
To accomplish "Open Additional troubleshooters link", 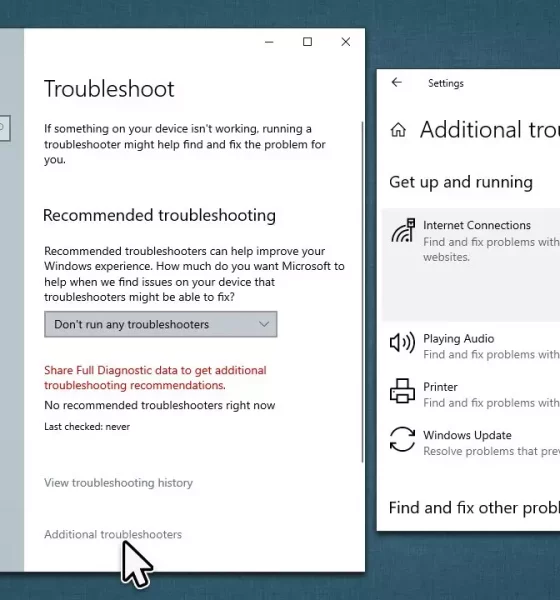I will point(113,534).
